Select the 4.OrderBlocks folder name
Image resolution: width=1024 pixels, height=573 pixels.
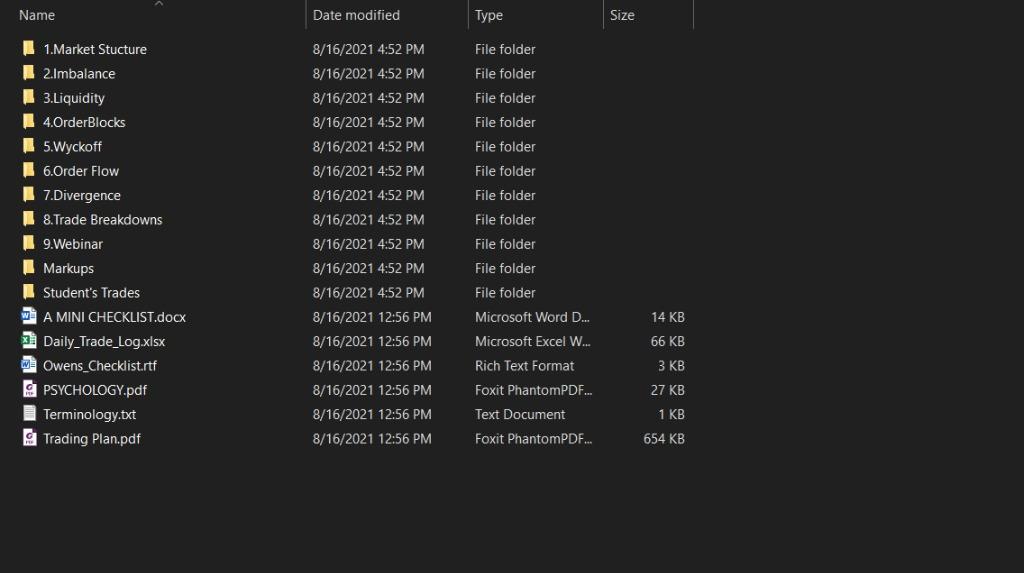[84, 122]
